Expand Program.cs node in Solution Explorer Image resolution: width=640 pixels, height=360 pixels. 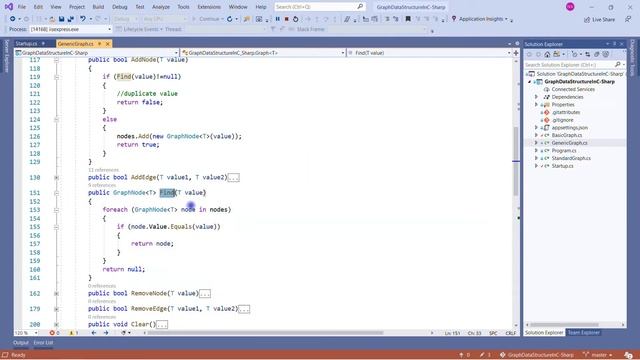tap(536, 151)
